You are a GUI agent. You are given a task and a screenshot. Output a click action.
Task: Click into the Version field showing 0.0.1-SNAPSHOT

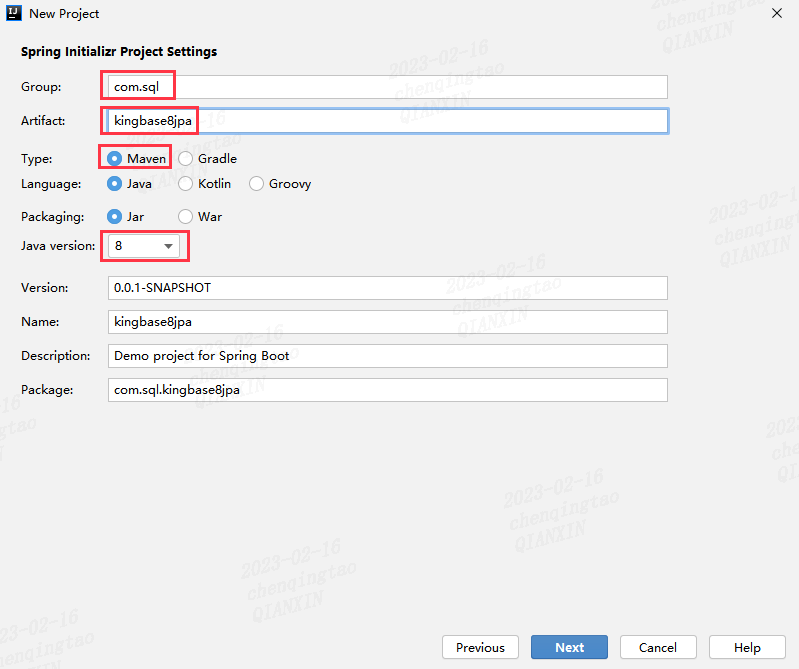pos(387,288)
